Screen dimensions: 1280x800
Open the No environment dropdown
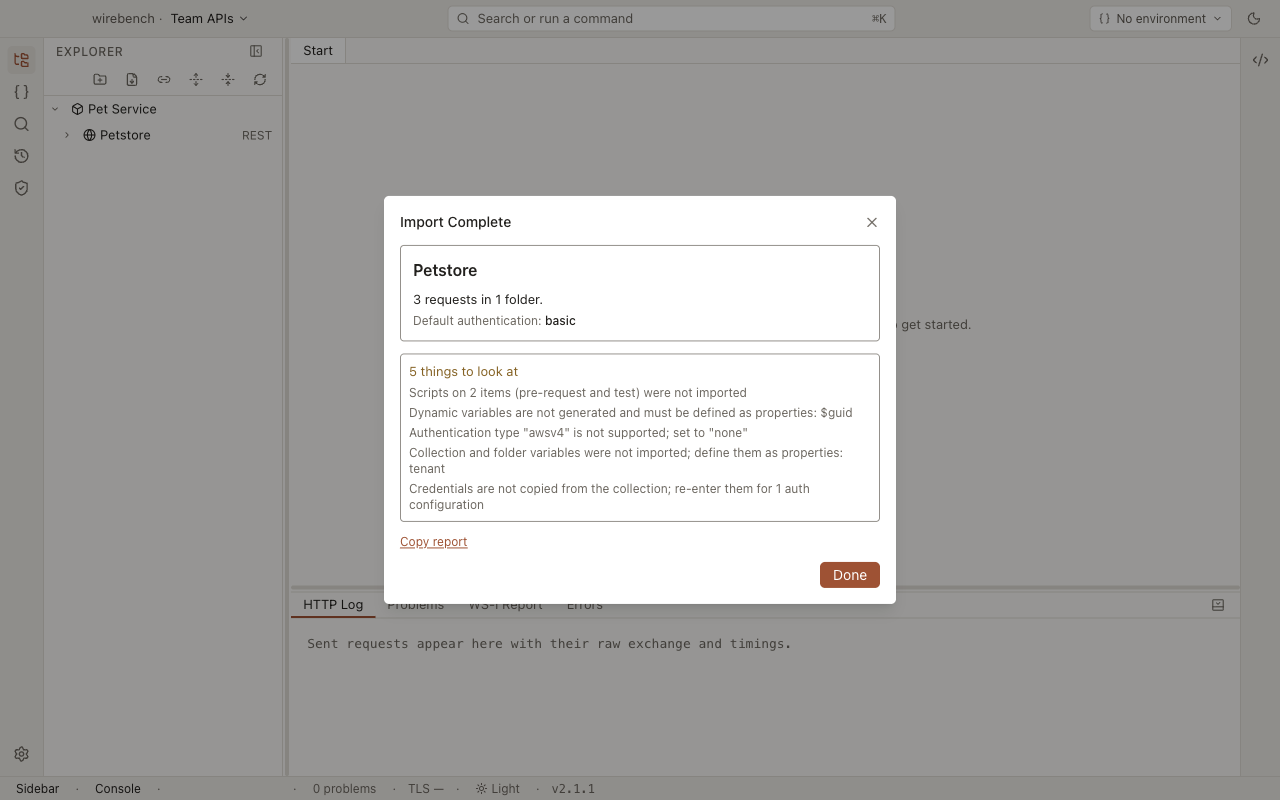point(1161,18)
